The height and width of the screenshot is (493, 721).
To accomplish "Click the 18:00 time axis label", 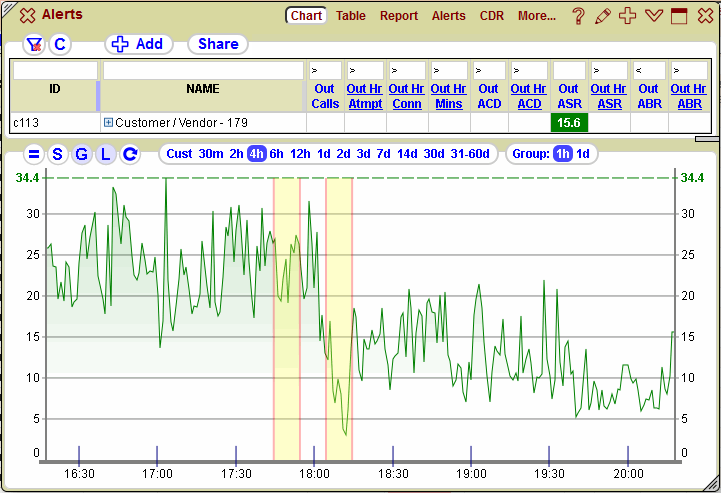I will point(315,474).
